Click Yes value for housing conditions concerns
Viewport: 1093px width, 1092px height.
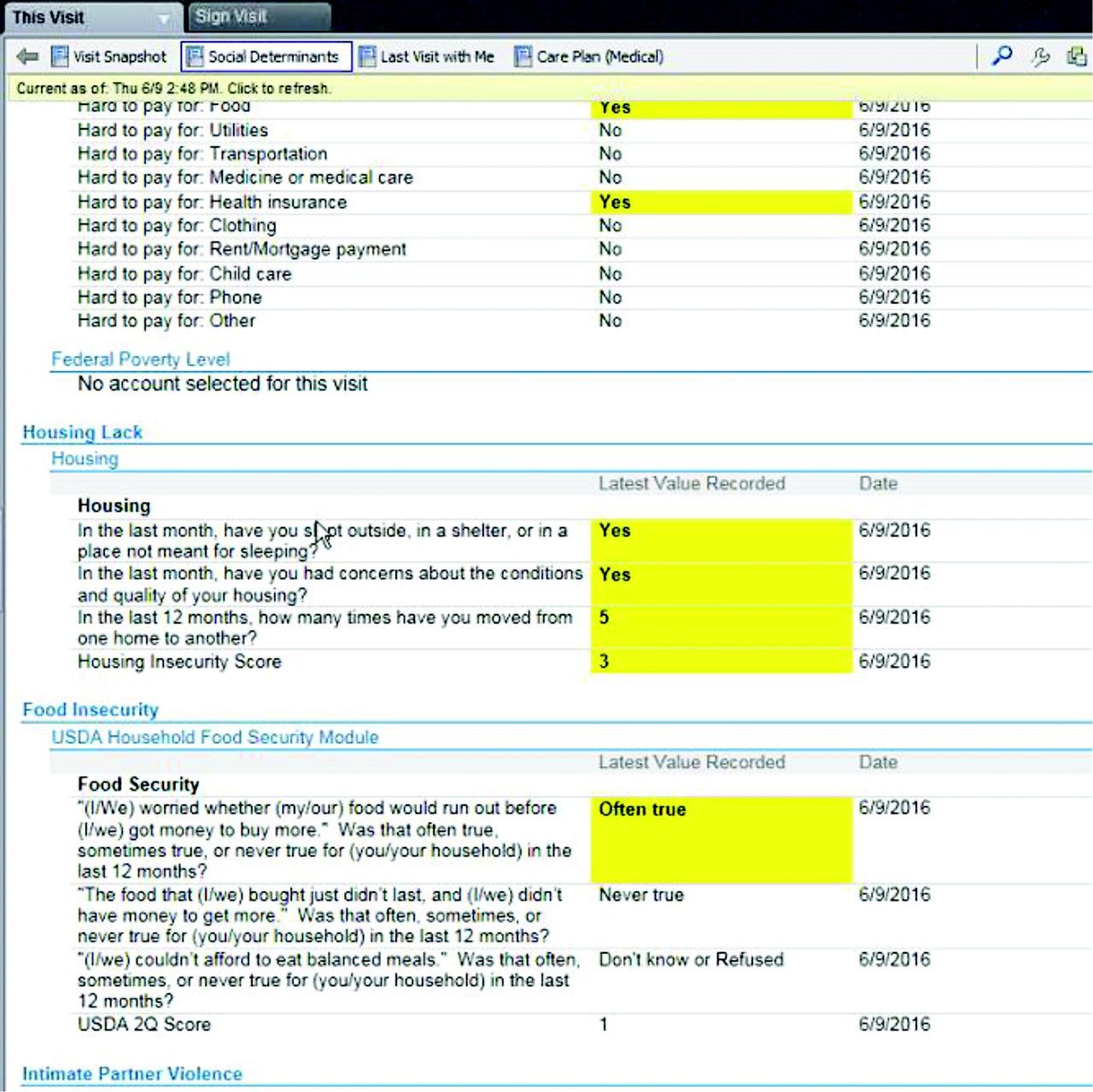click(x=721, y=584)
